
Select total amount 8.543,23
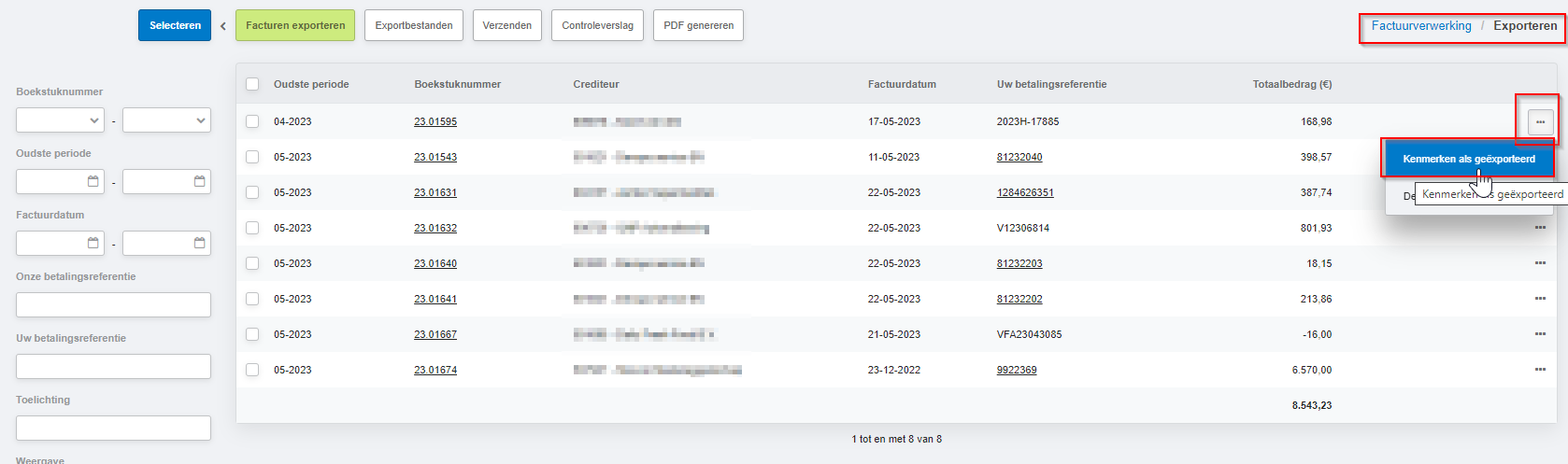[1312, 405]
